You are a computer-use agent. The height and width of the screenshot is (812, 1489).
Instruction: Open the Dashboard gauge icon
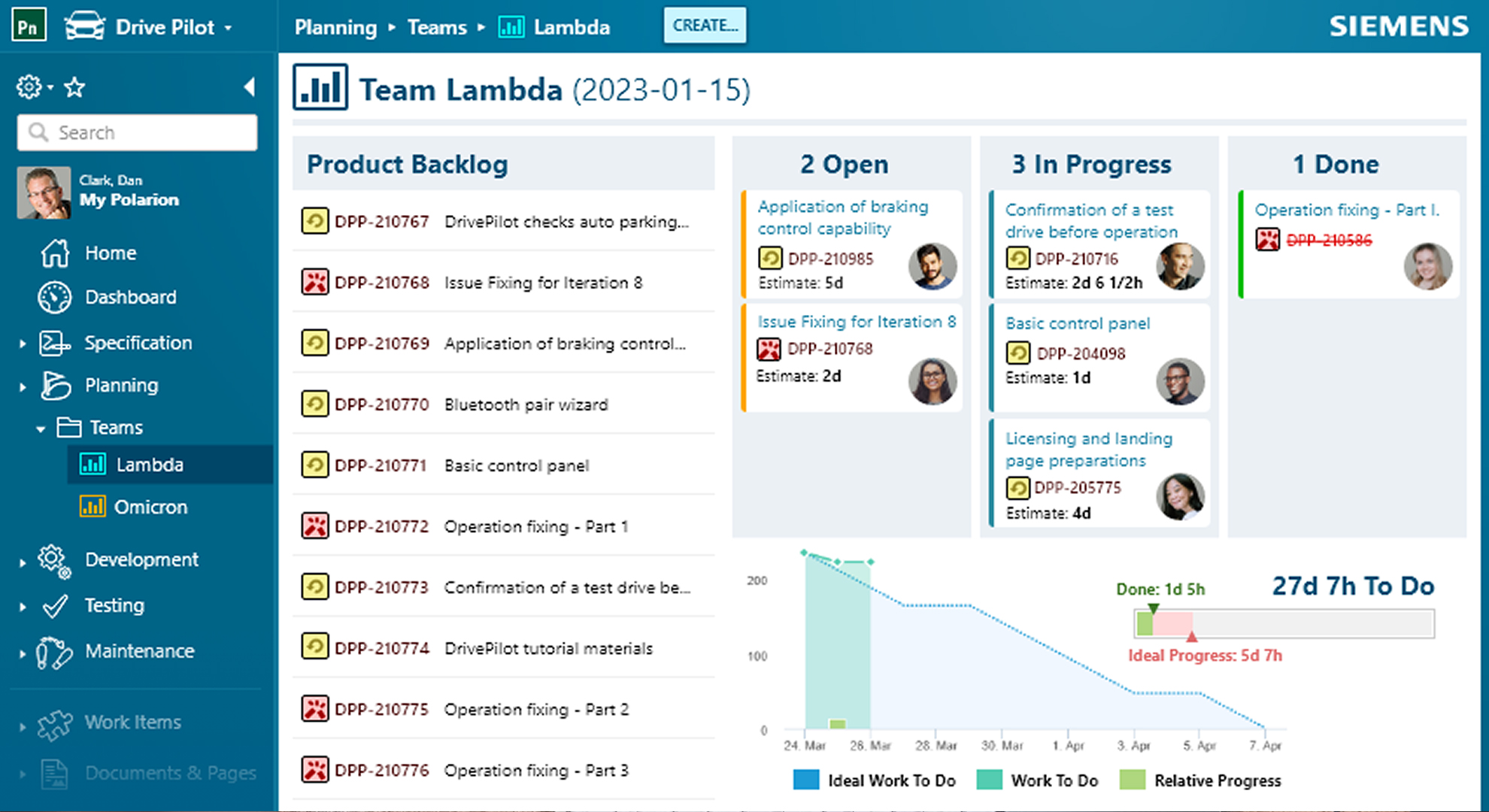click(55, 298)
